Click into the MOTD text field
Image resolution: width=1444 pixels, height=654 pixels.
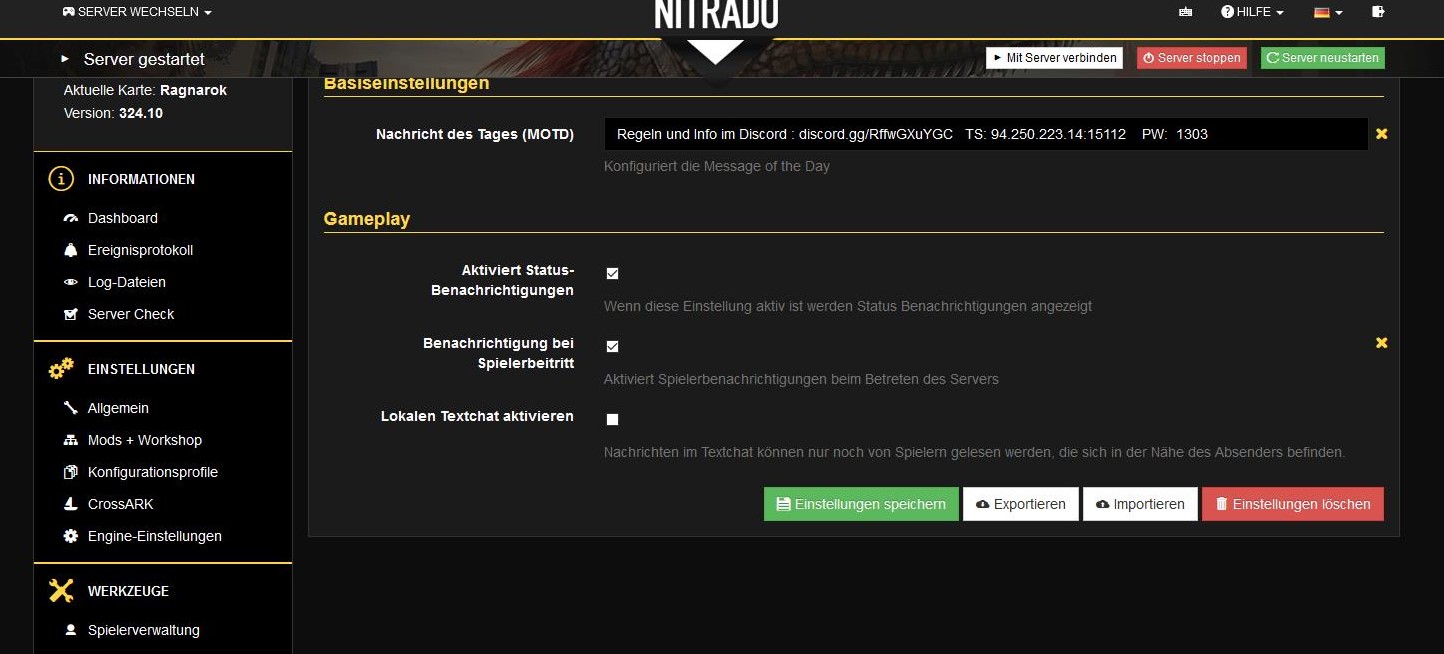[x=986, y=134]
